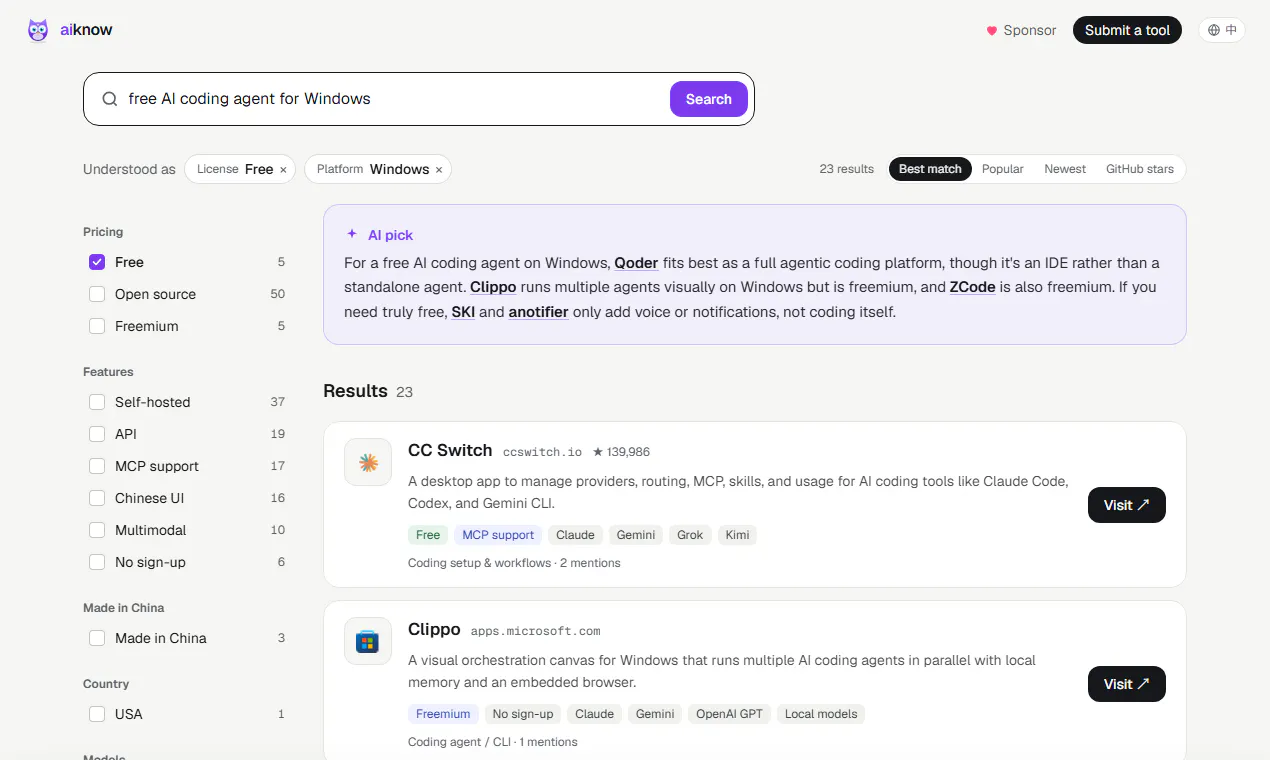Follow the ZCode link in AI pick
The image size is (1270, 760).
point(973,287)
